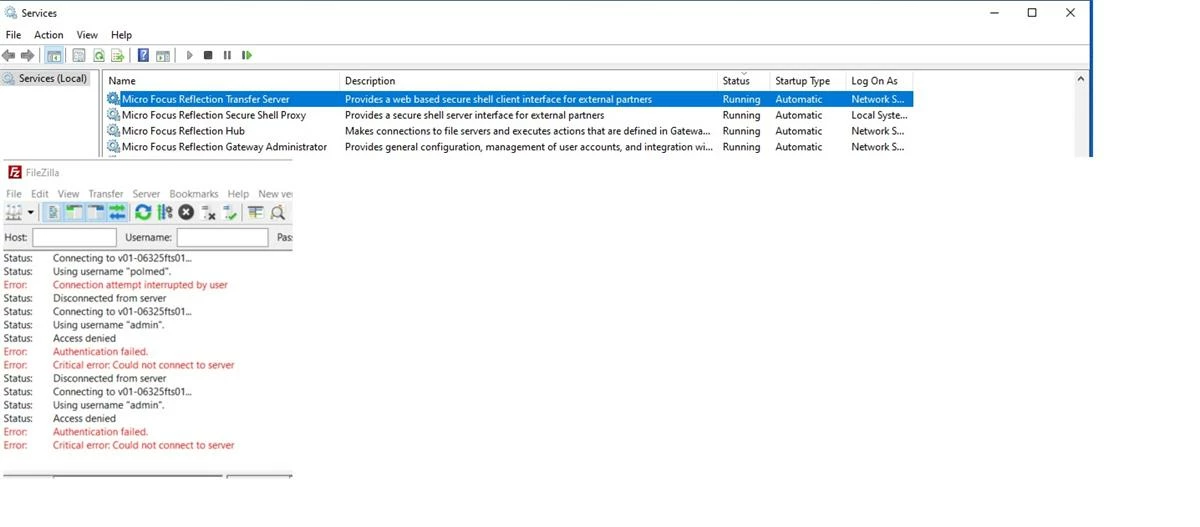Open FileZilla directory listing filters icon
Viewport: 1200px width, 527px height.
click(256, 212)
